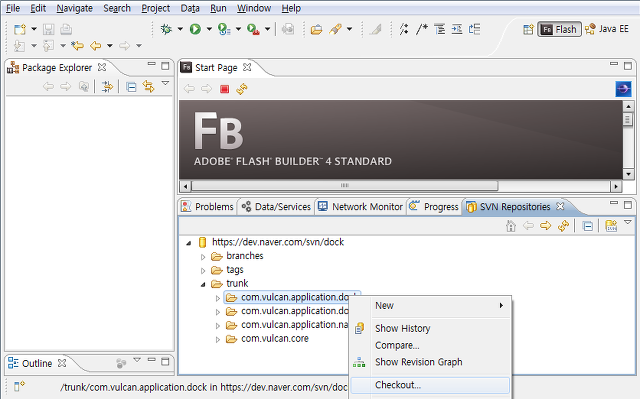
Task: Open the Navigate menu
Action: [x=74, y=8]
